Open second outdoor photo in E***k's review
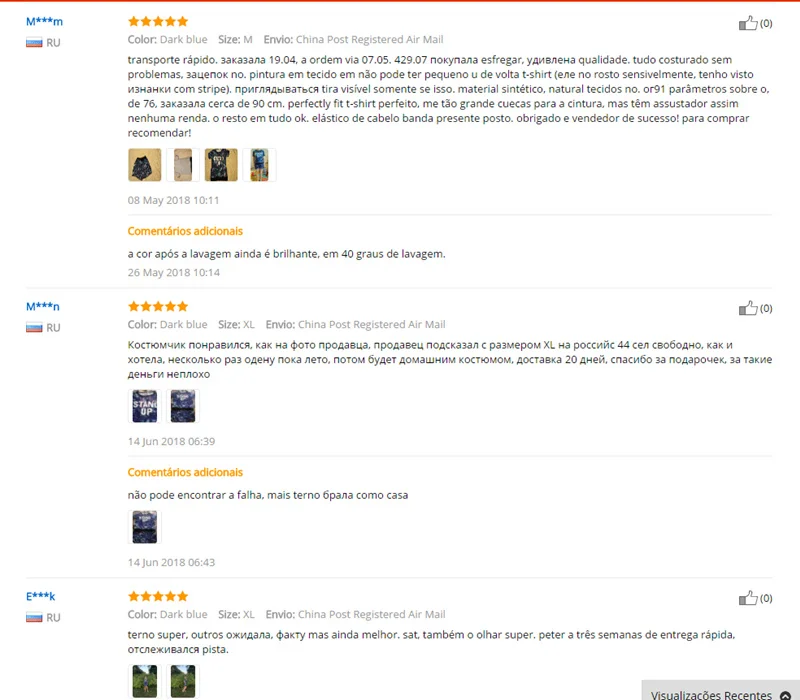The image size is (800, 700). (183, 681)
